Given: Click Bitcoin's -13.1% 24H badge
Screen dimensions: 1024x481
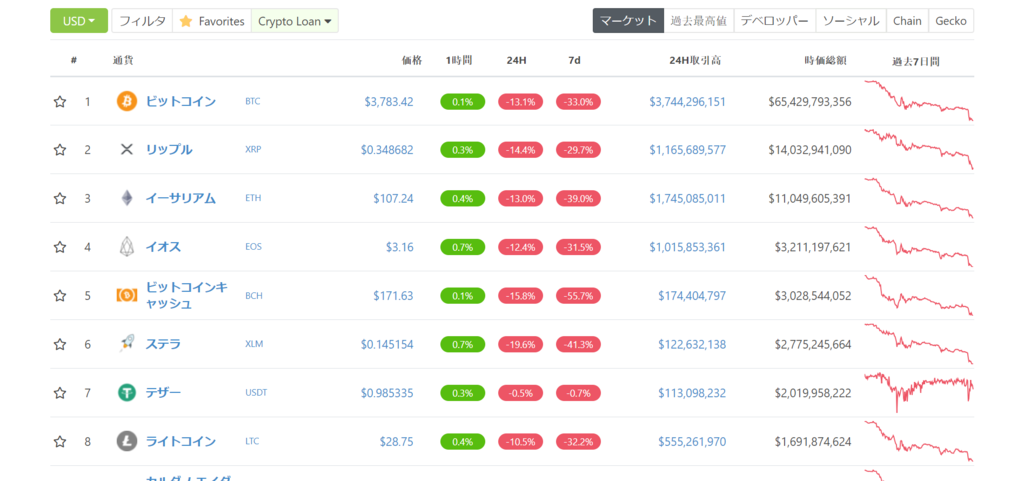Looking at the screenshot, I should click(x=520, y=102).
